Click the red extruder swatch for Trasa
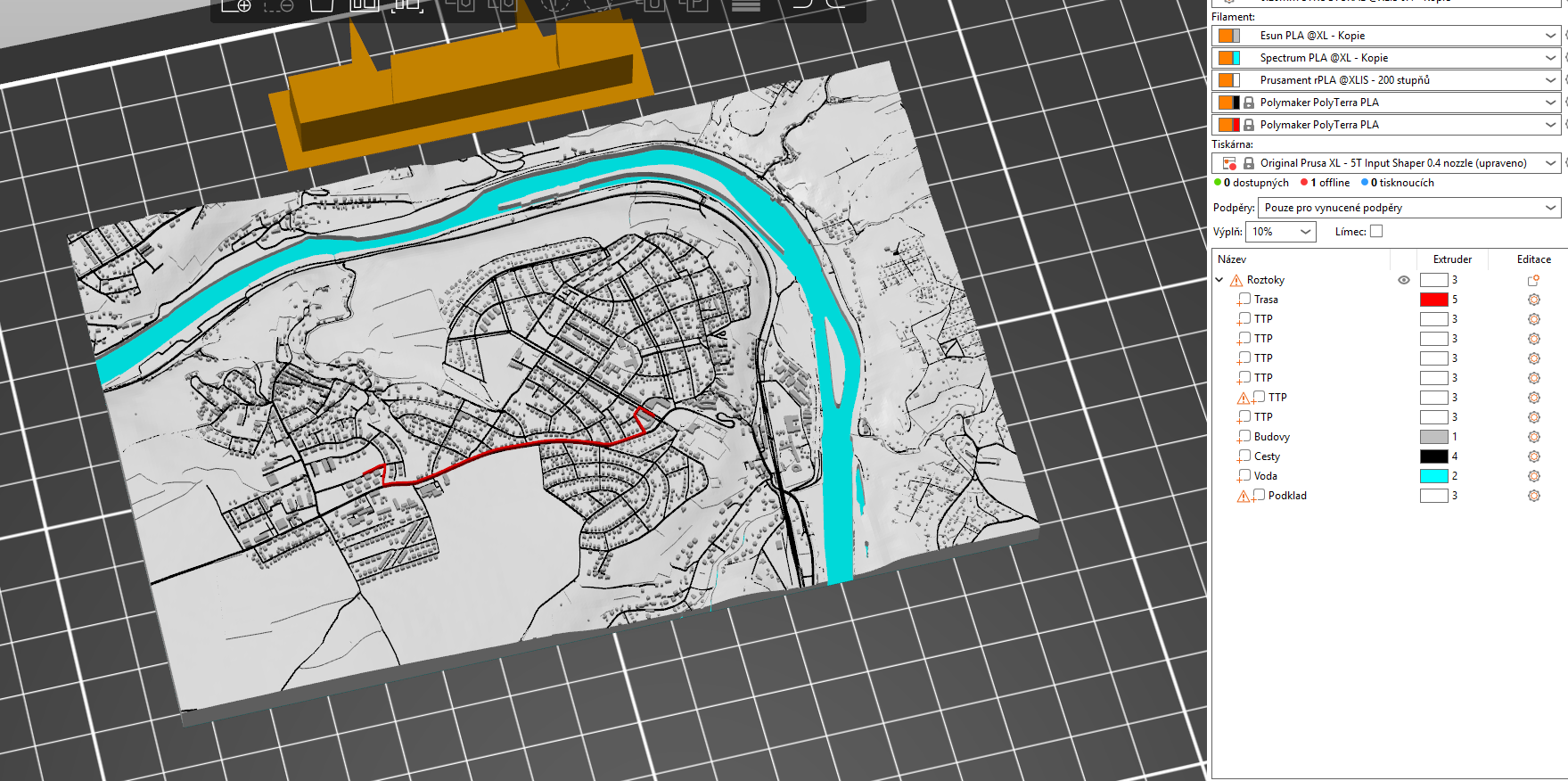 1433,300
